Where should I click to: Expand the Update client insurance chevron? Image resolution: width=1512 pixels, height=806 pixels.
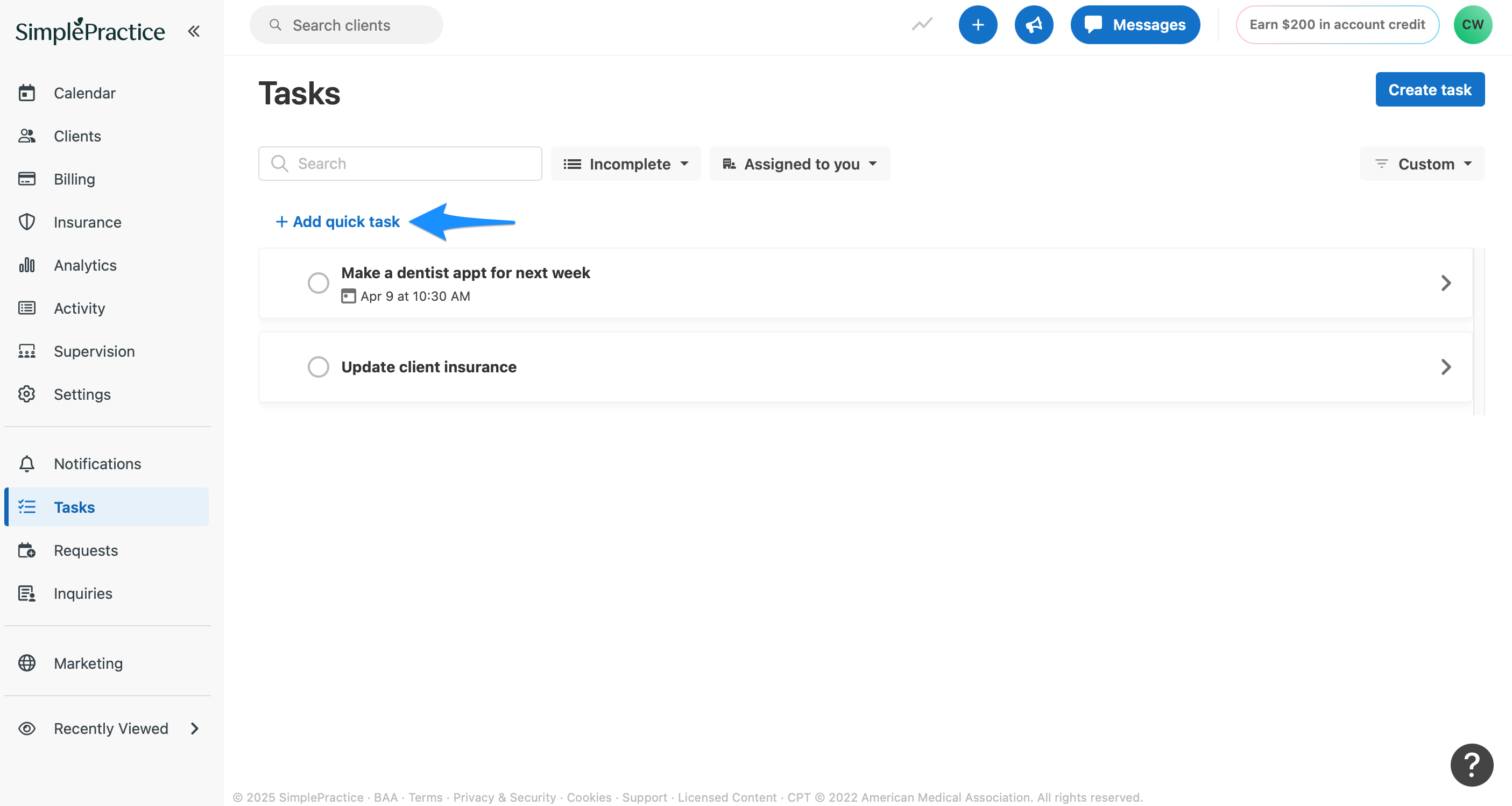[x=1446, y=367]
